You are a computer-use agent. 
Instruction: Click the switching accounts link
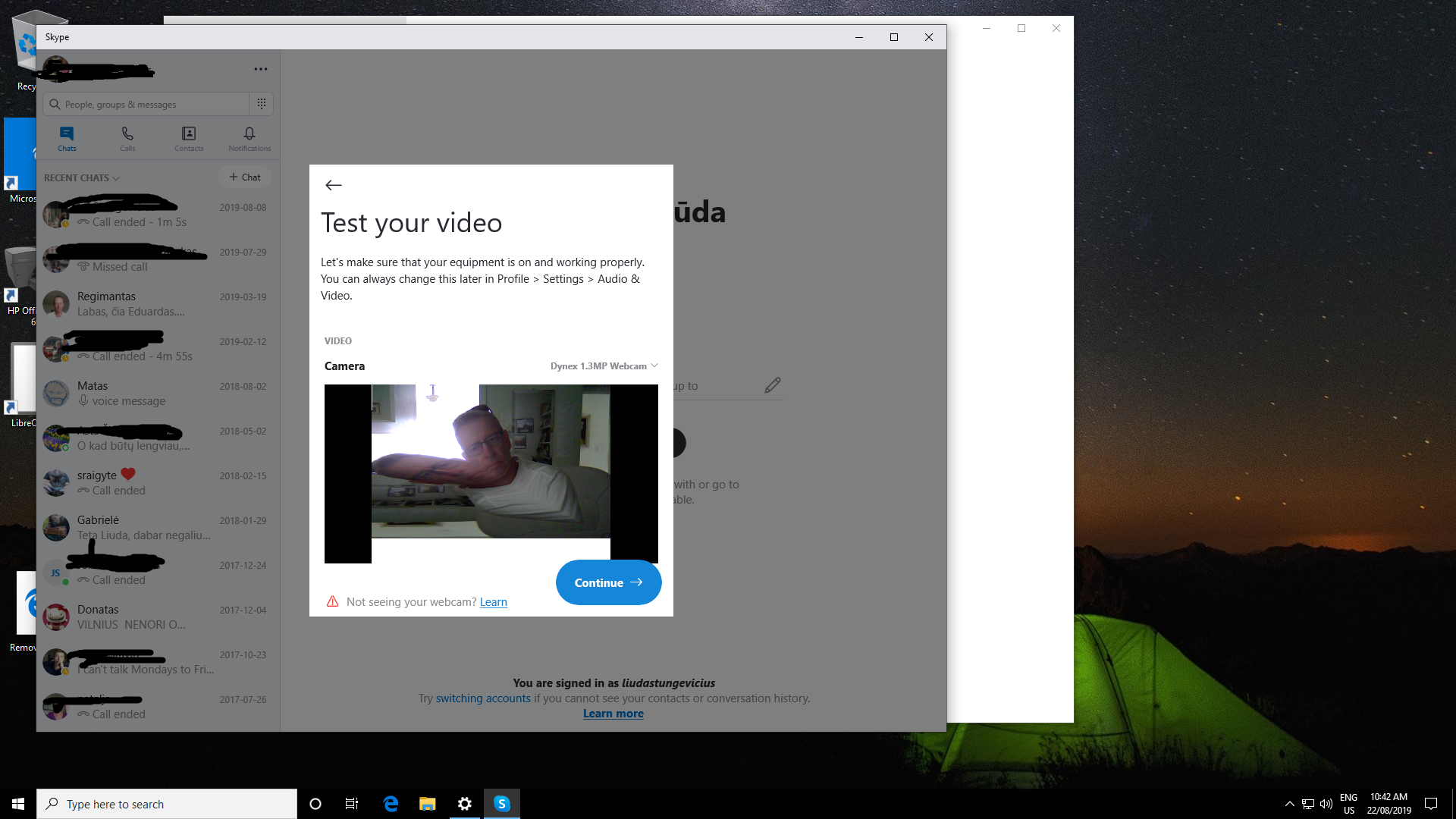(483, 698)
